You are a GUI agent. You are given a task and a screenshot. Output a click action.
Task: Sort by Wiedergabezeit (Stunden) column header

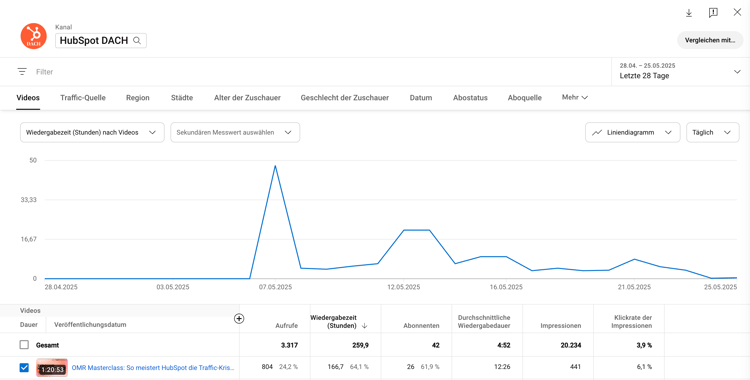pyautogui.click(x=333, y=322)
